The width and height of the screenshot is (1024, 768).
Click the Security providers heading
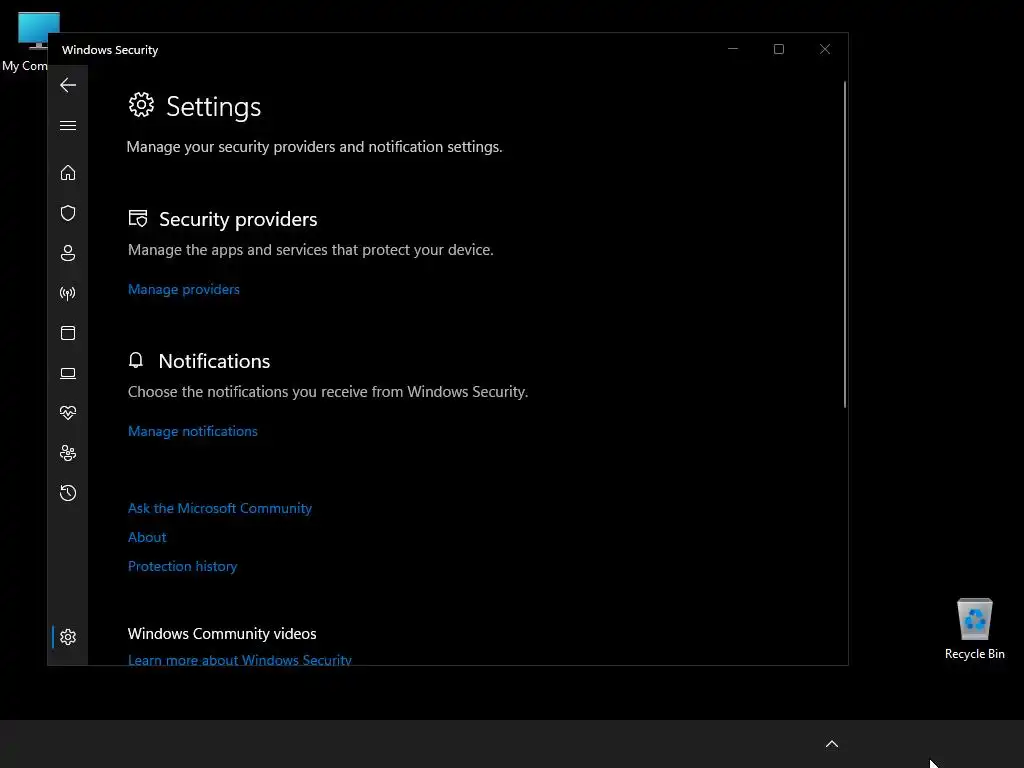point(238,219)
